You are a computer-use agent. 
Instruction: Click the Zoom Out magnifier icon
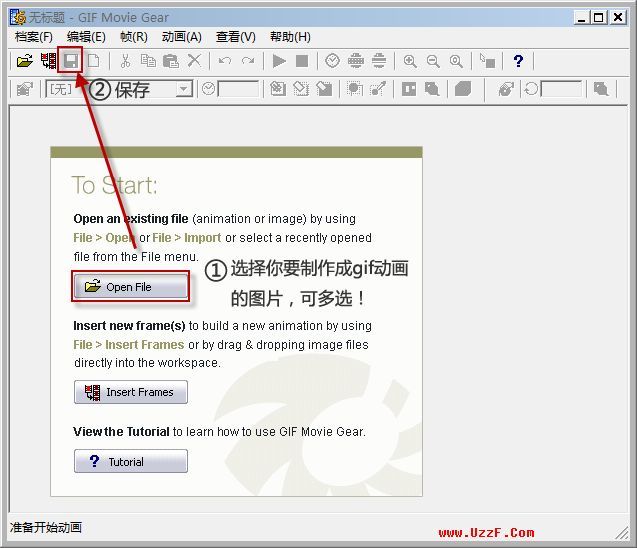click(x=433, y=61)
